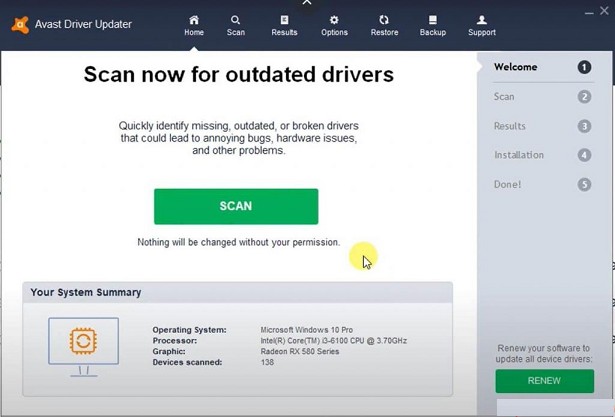The image size is (615, 417).
Task: Click the Radeon RX 580 Series value
Action: pyautogui.click(x=300, y=351)
